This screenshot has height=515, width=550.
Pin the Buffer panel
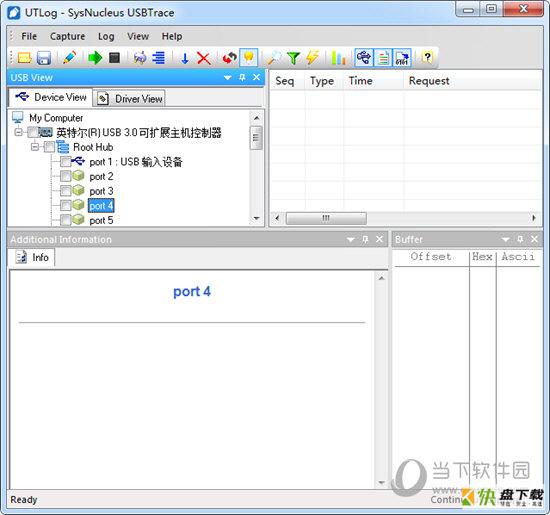point(520,239)
